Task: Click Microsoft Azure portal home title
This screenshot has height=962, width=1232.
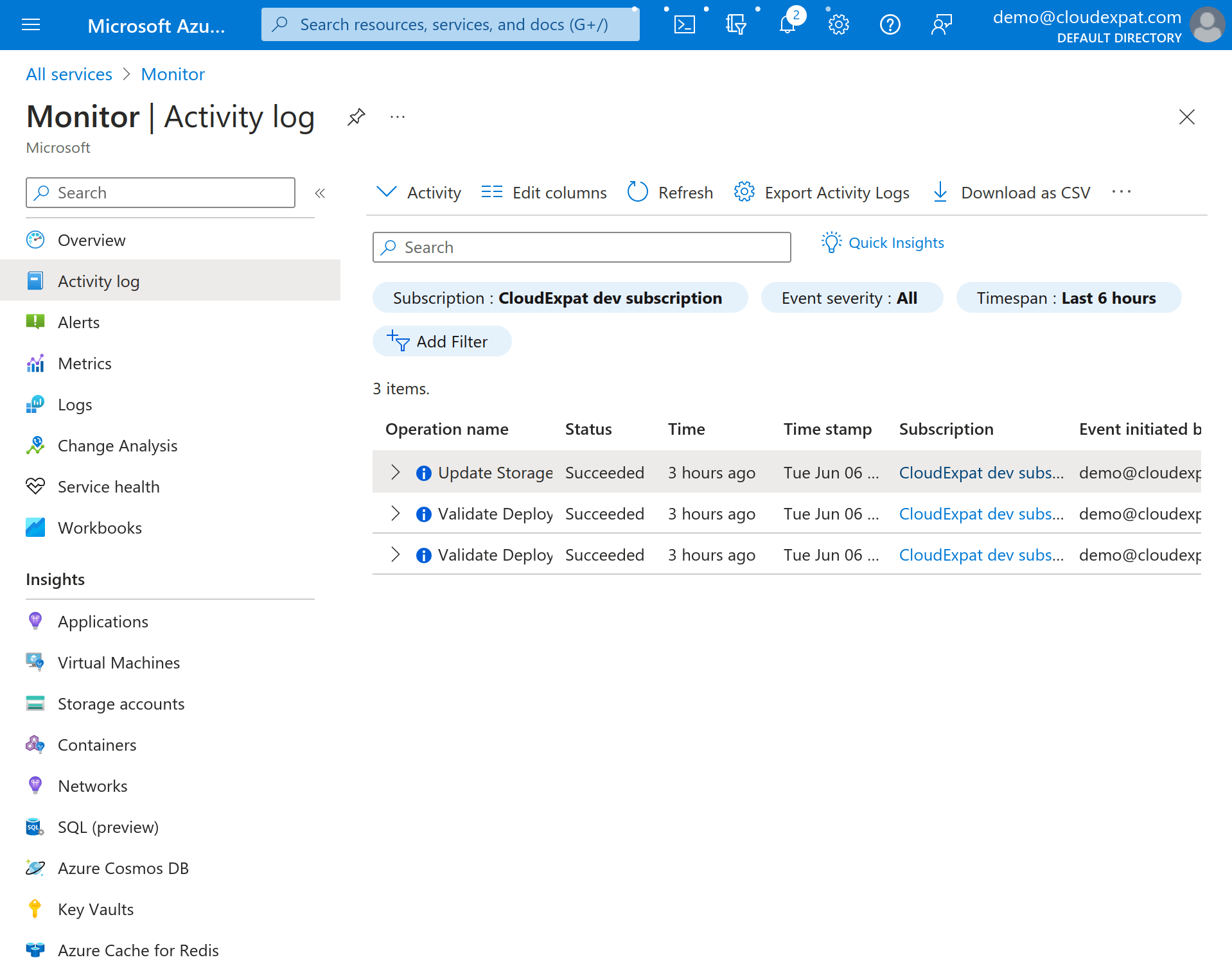Action: pyautogui.click(x=156, y=26)
